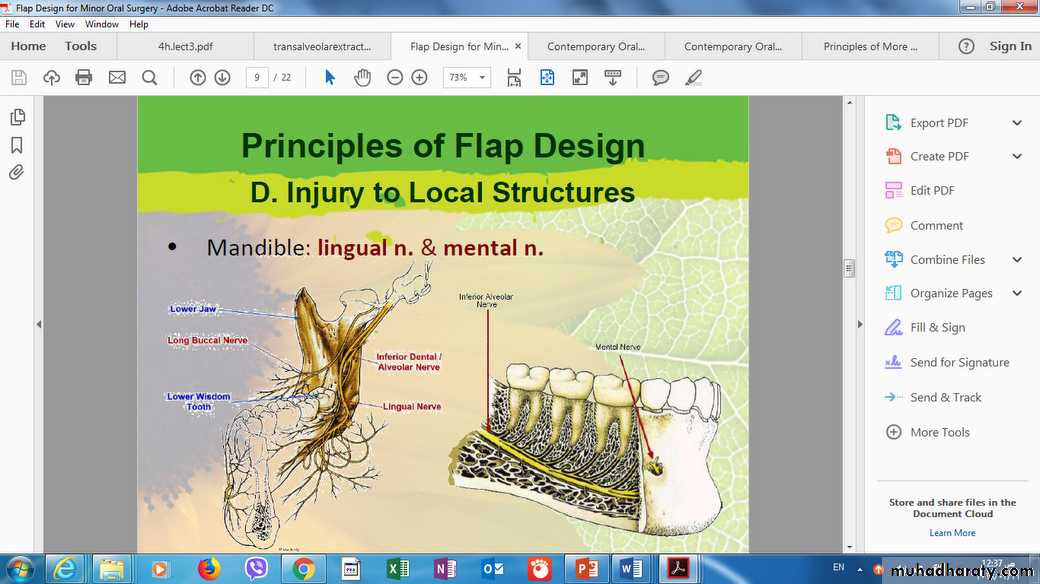Open the Find text search icon
Image resolution: width=1040 pixels, height=584 pixels.
click(149, 77)
